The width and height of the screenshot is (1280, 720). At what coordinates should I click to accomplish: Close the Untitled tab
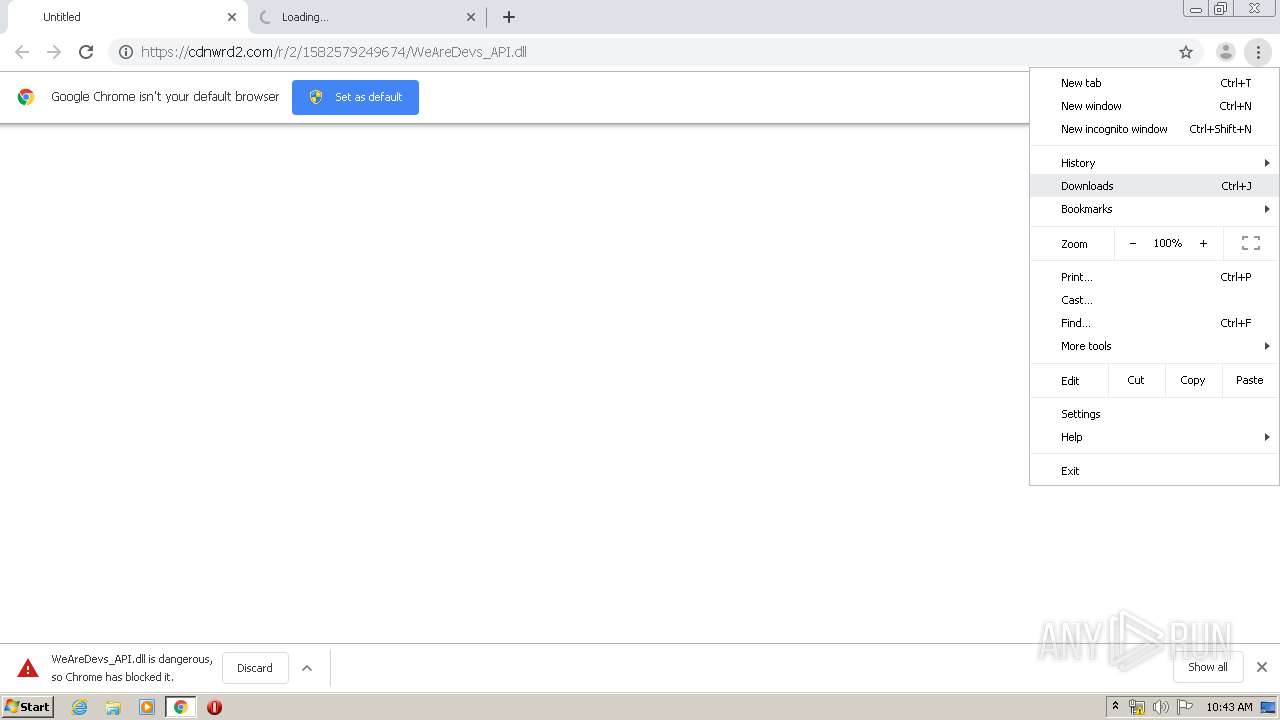click(x=232, y=17)
